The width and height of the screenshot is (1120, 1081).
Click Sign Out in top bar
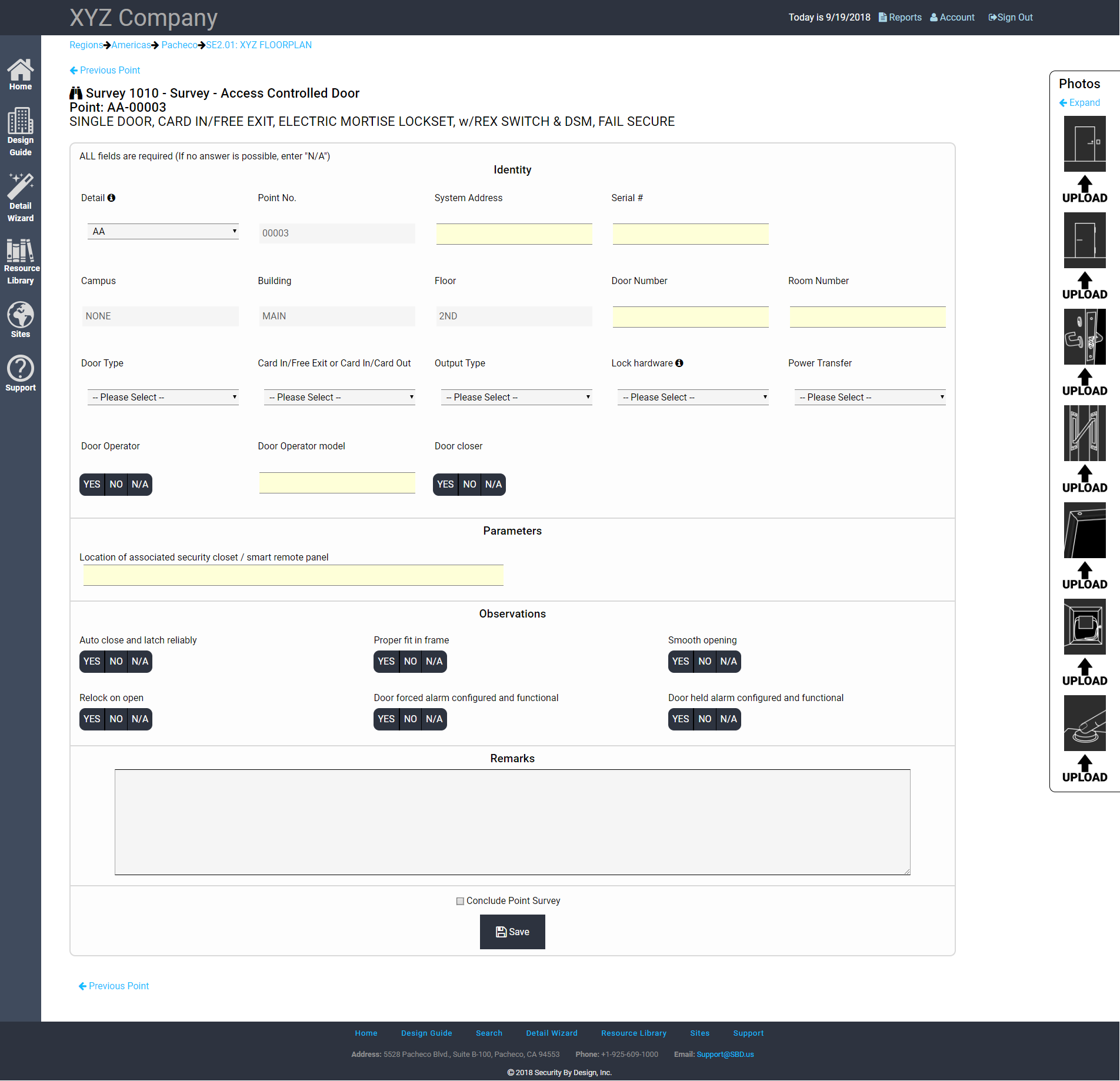tap(1010, 17)
